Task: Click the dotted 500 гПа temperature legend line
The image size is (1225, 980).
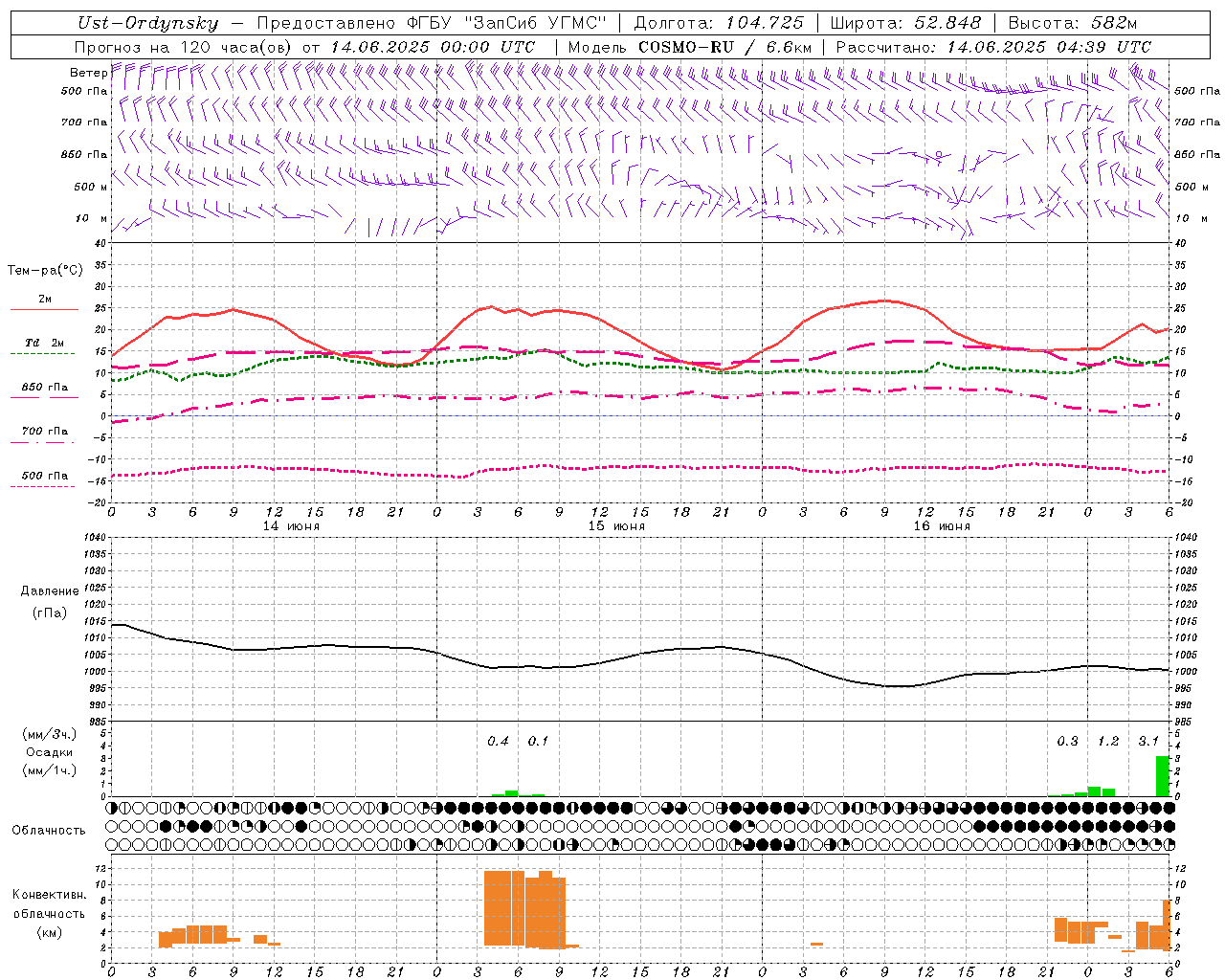Action: (x=42, y=486)
